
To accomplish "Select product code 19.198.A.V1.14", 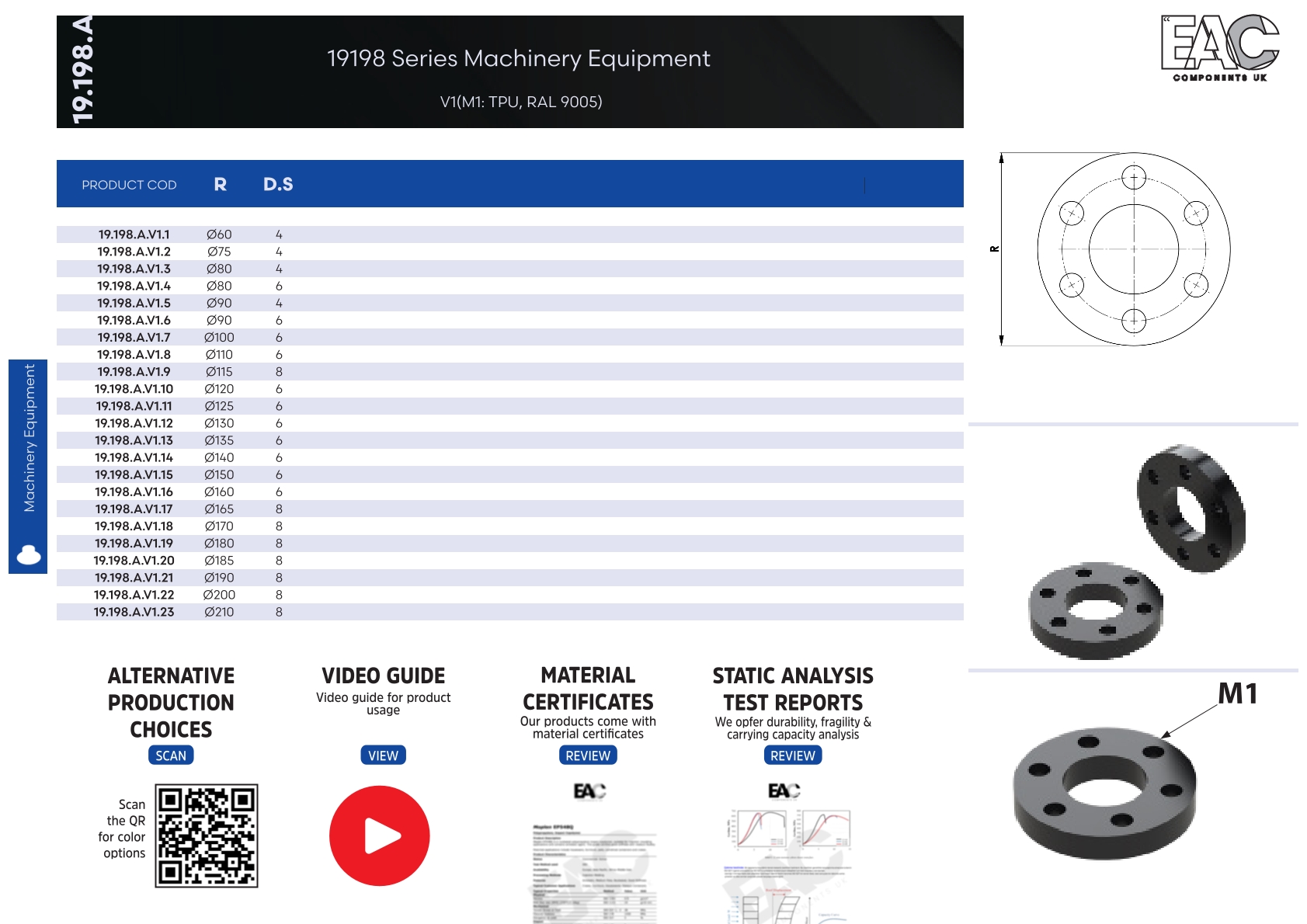I will coord(134,457).
